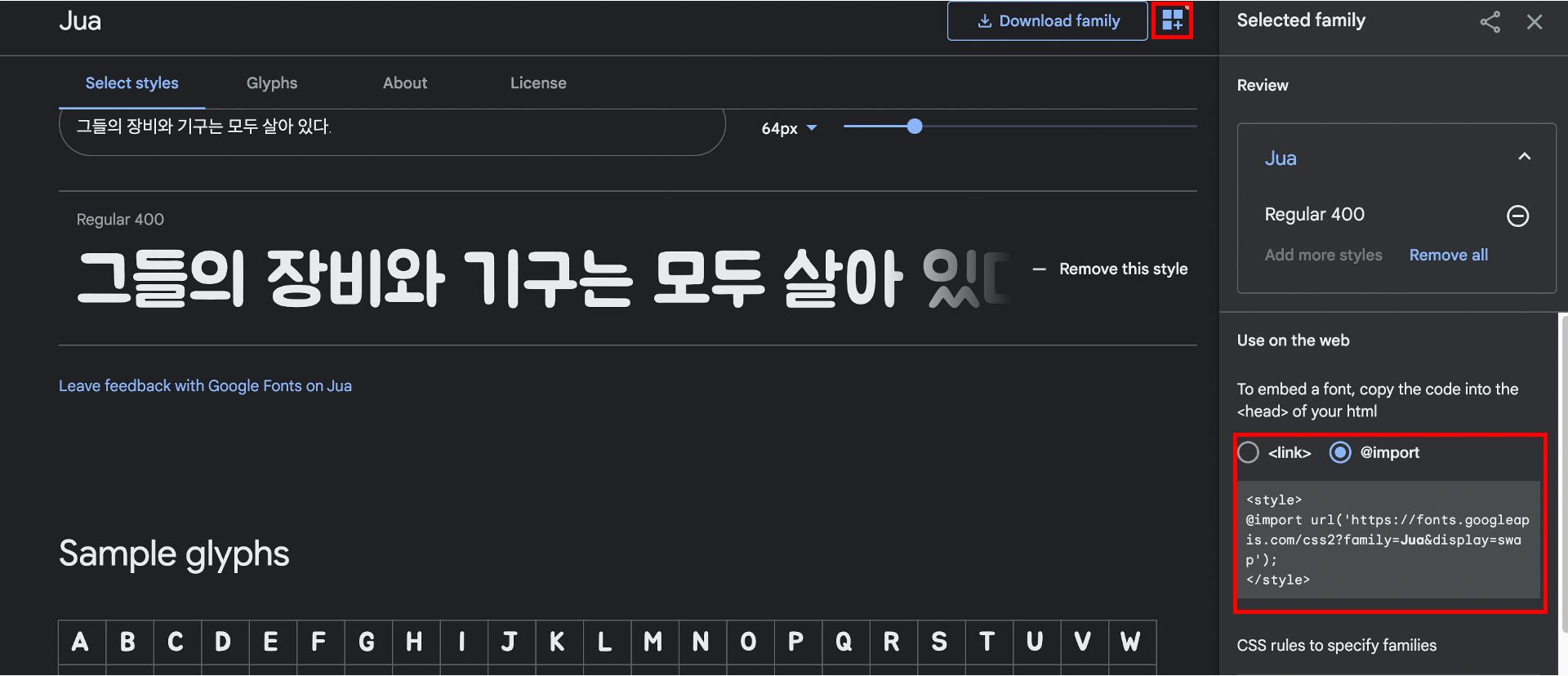Viewport: 1568px width, 676px height.
Task: Click glyph M in Sample glyphs
Action: pyautogui.click(x=653, y=642)
